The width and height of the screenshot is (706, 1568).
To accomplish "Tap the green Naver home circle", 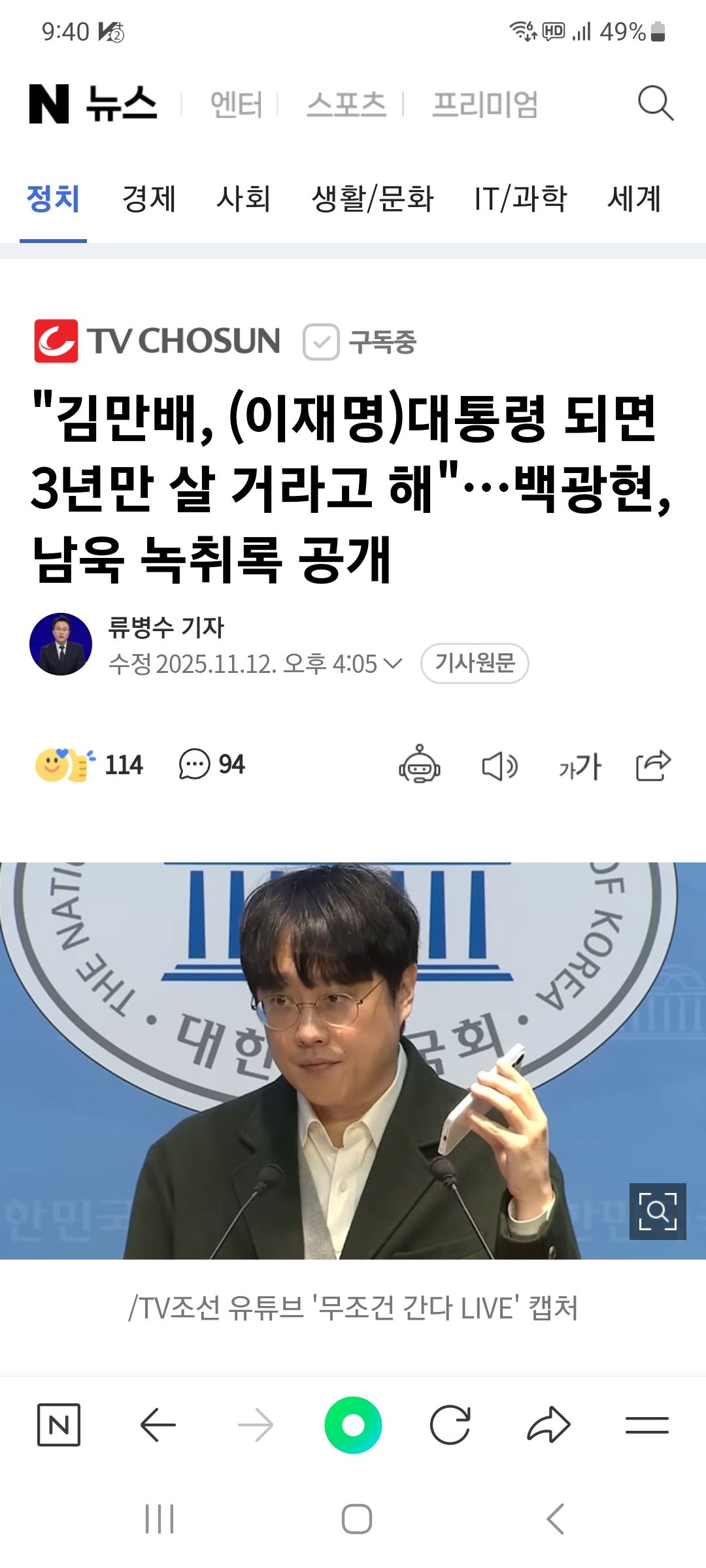I will [353, 1425].
